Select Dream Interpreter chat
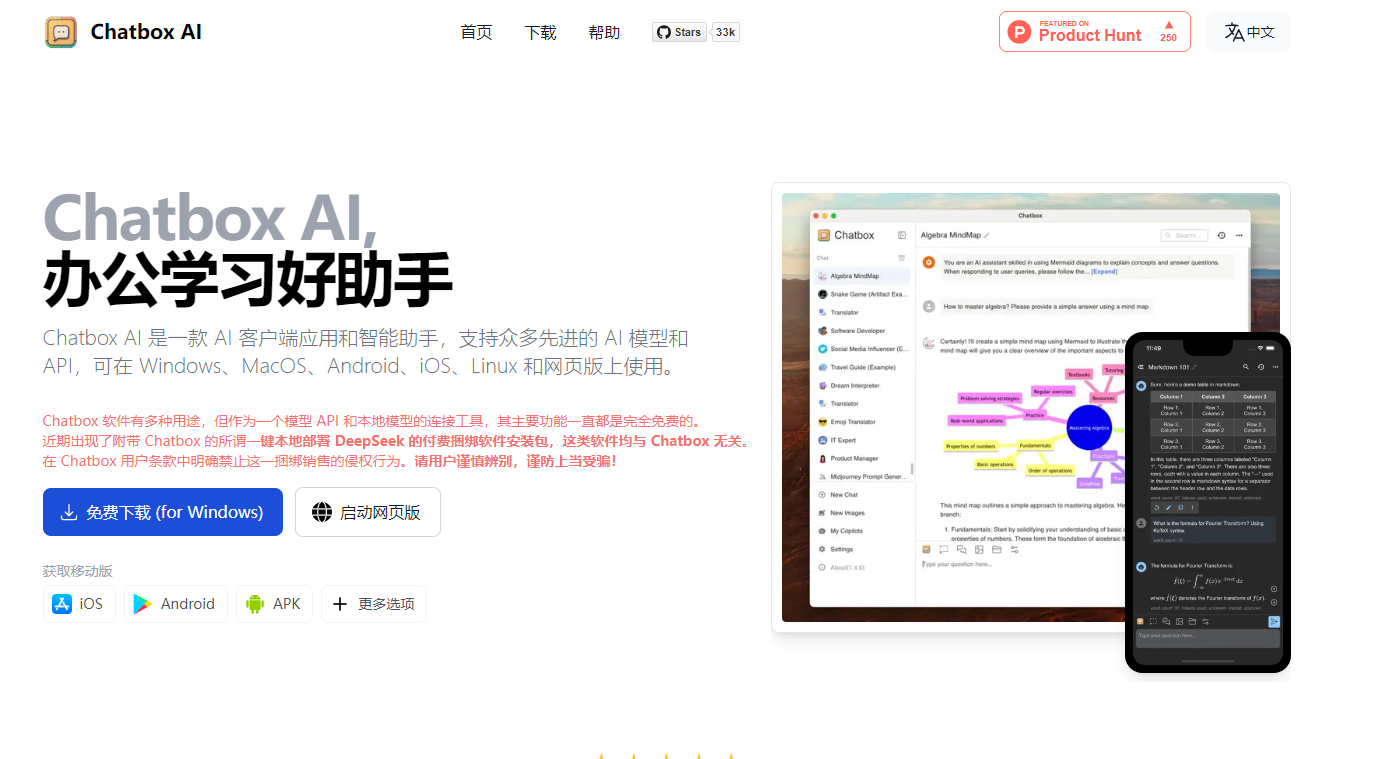This screenshot has height=759, width=1398. [861, 385]
